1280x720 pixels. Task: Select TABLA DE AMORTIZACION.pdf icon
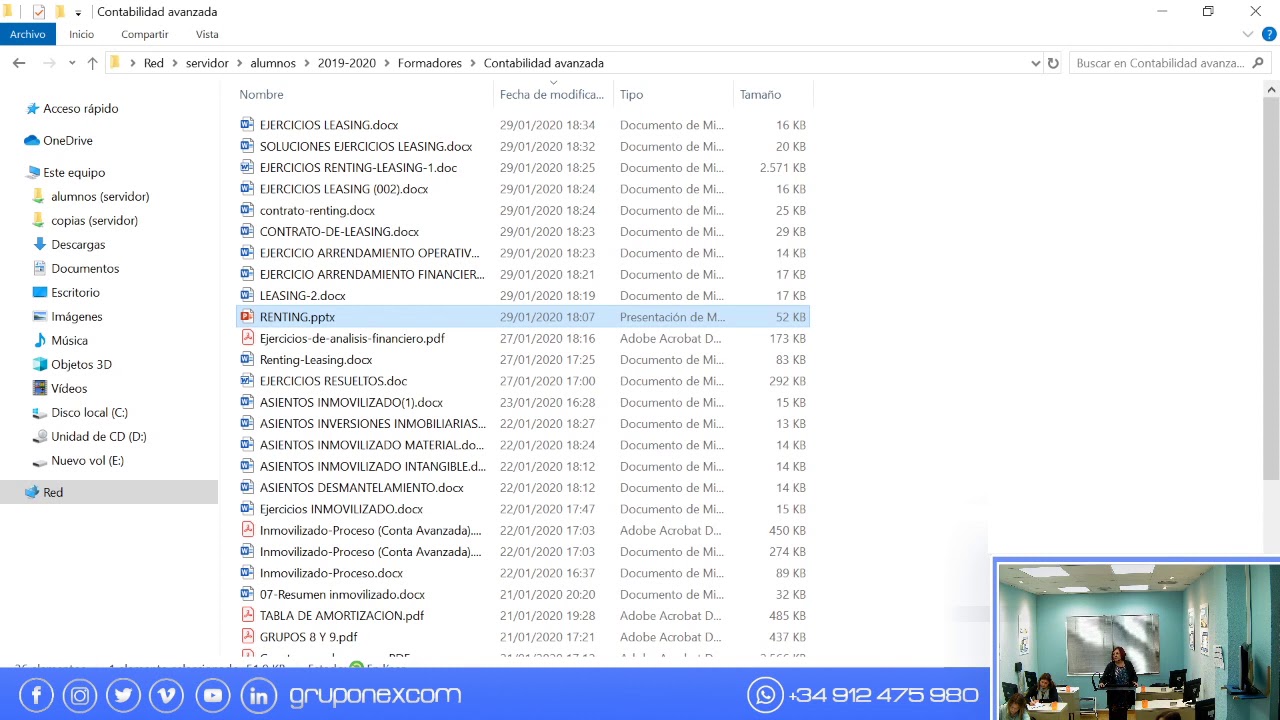[247, 615]
